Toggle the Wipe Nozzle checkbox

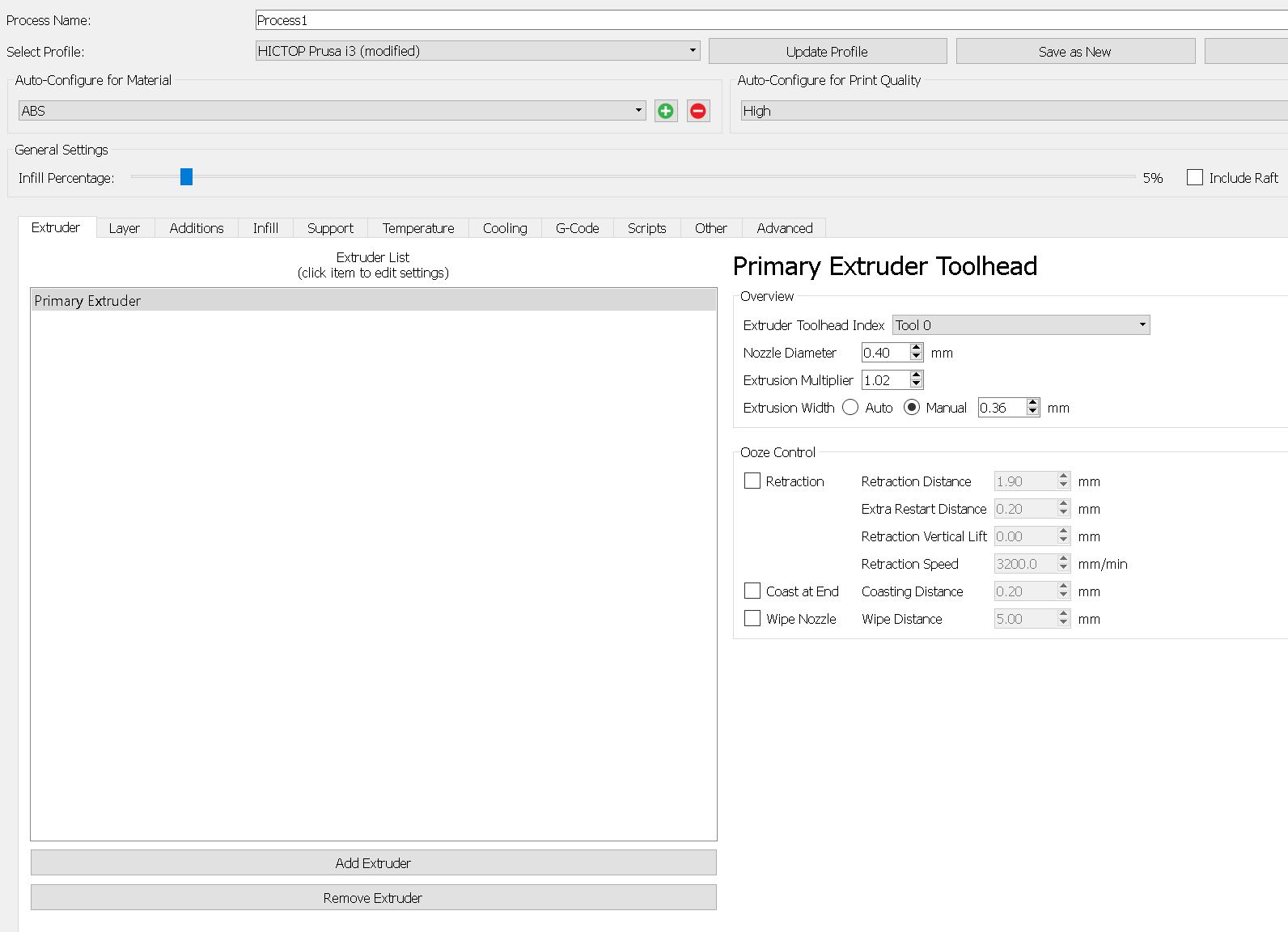click(x=752, y=619)
